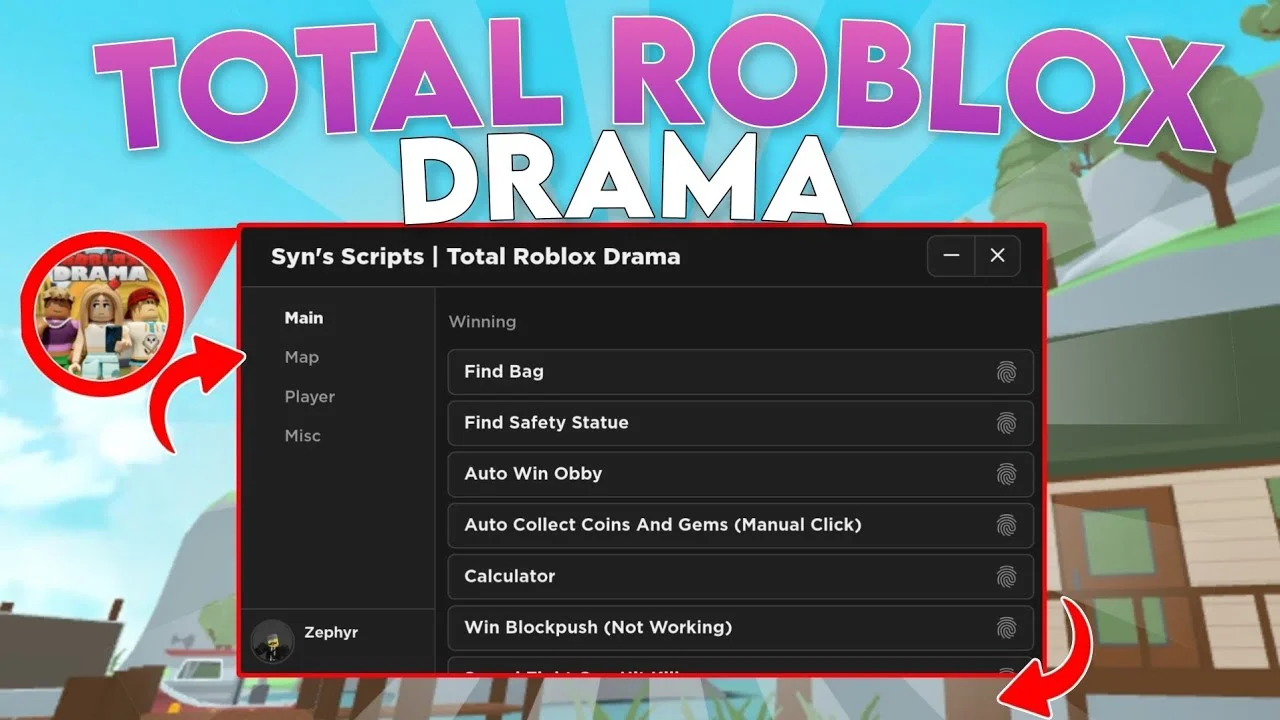1280x720 pixels.
Task: Return to the Main tab
Action: click(x=303, y=317)
